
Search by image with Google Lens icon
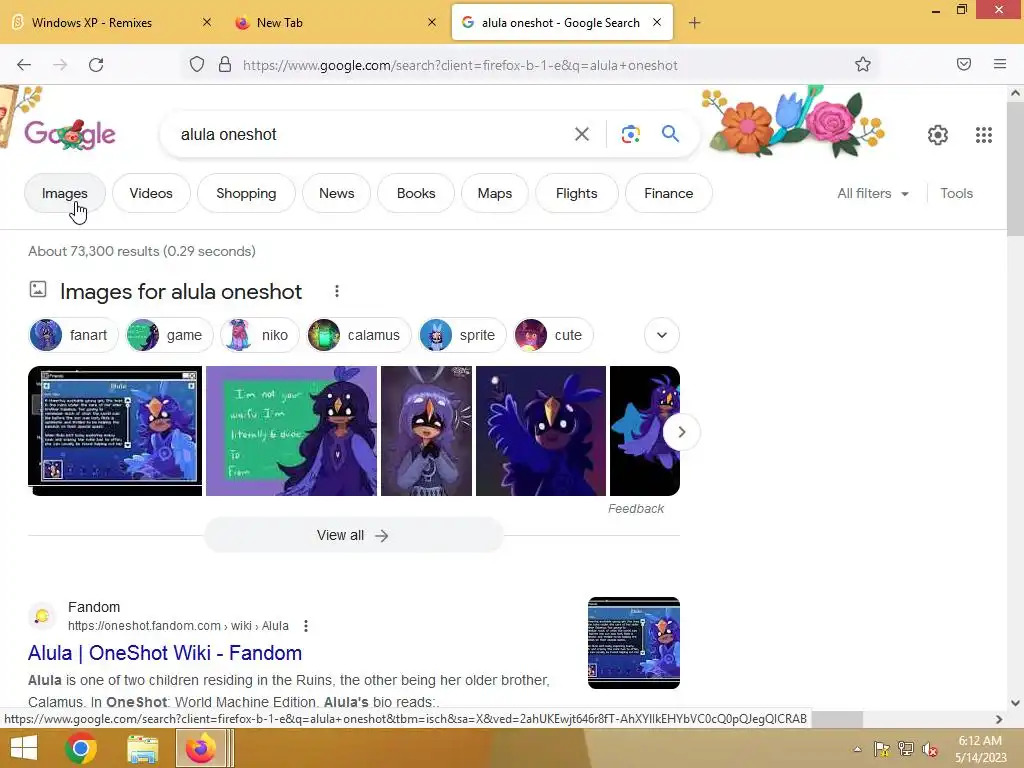(630, 134)
